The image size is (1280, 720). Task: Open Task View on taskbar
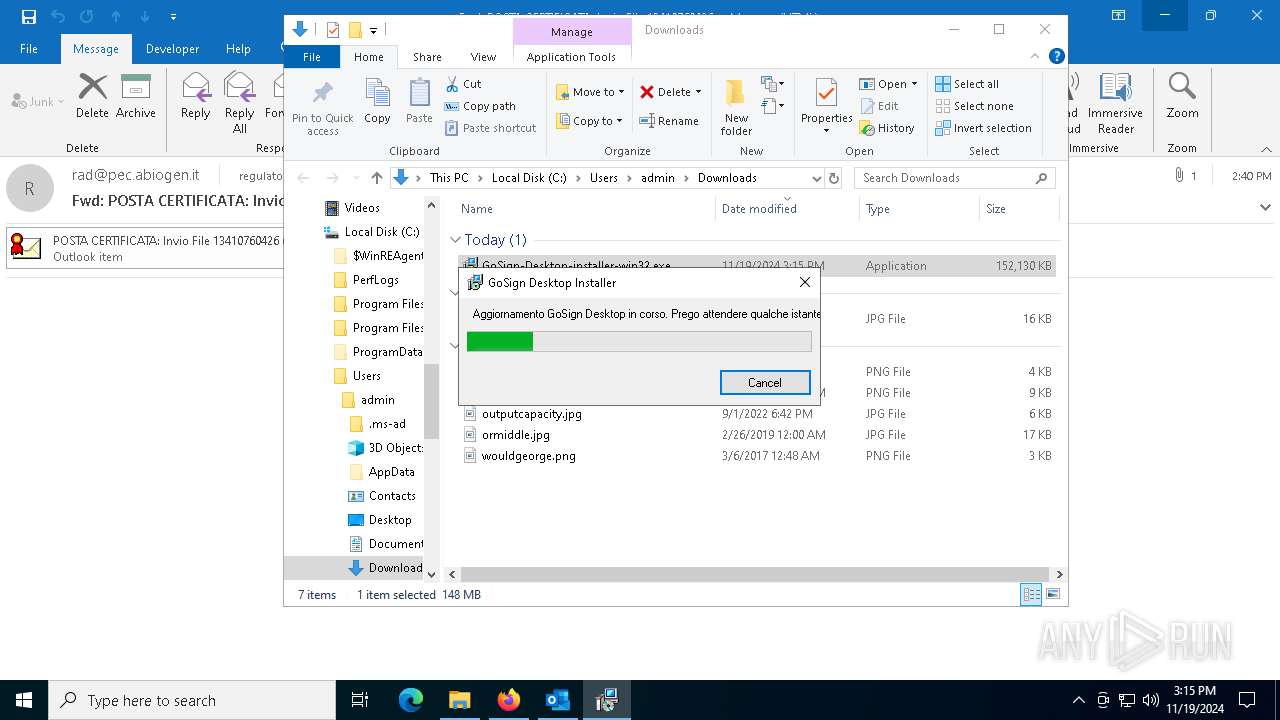click(360, 700)
